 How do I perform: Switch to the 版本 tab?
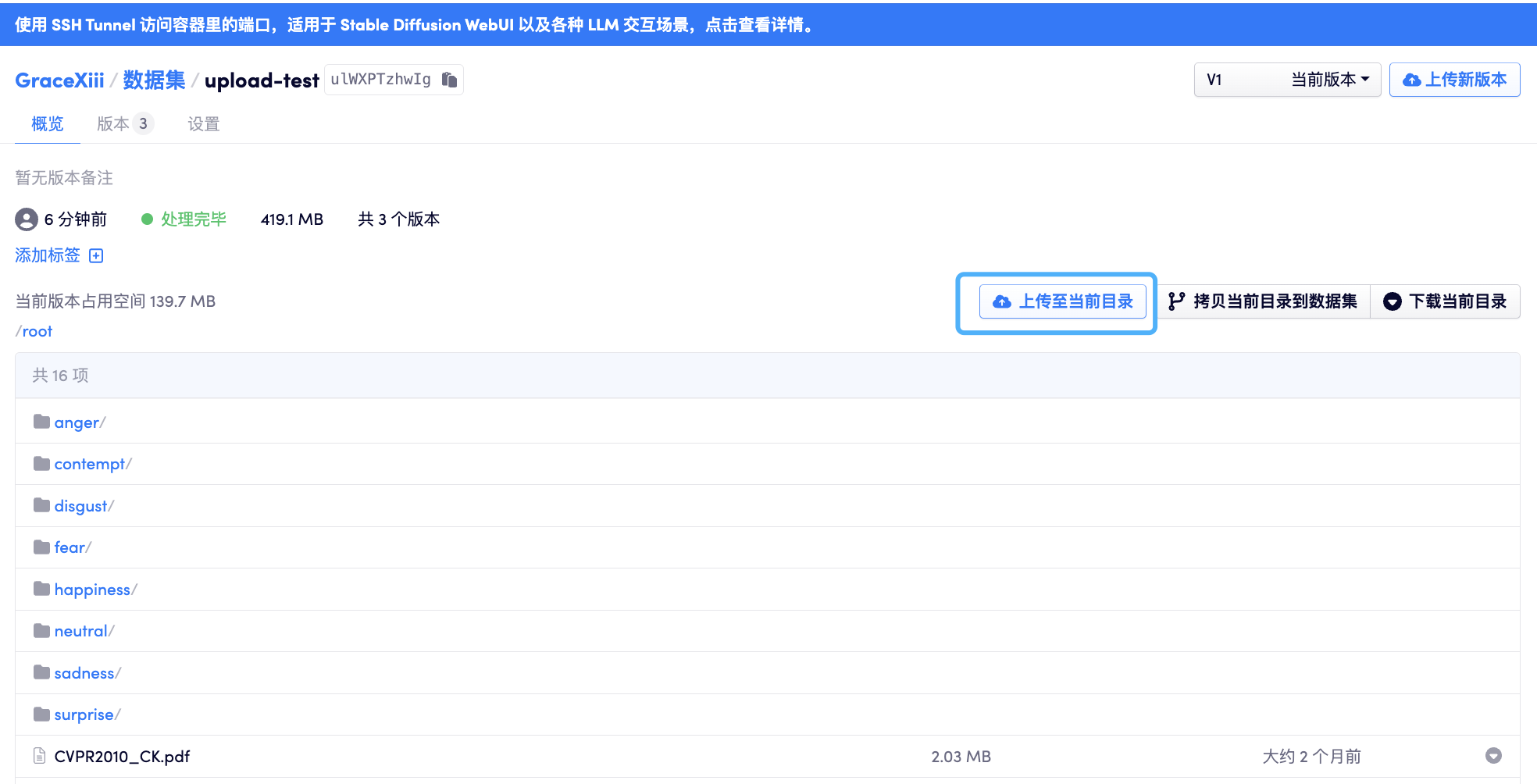point(124,124)
